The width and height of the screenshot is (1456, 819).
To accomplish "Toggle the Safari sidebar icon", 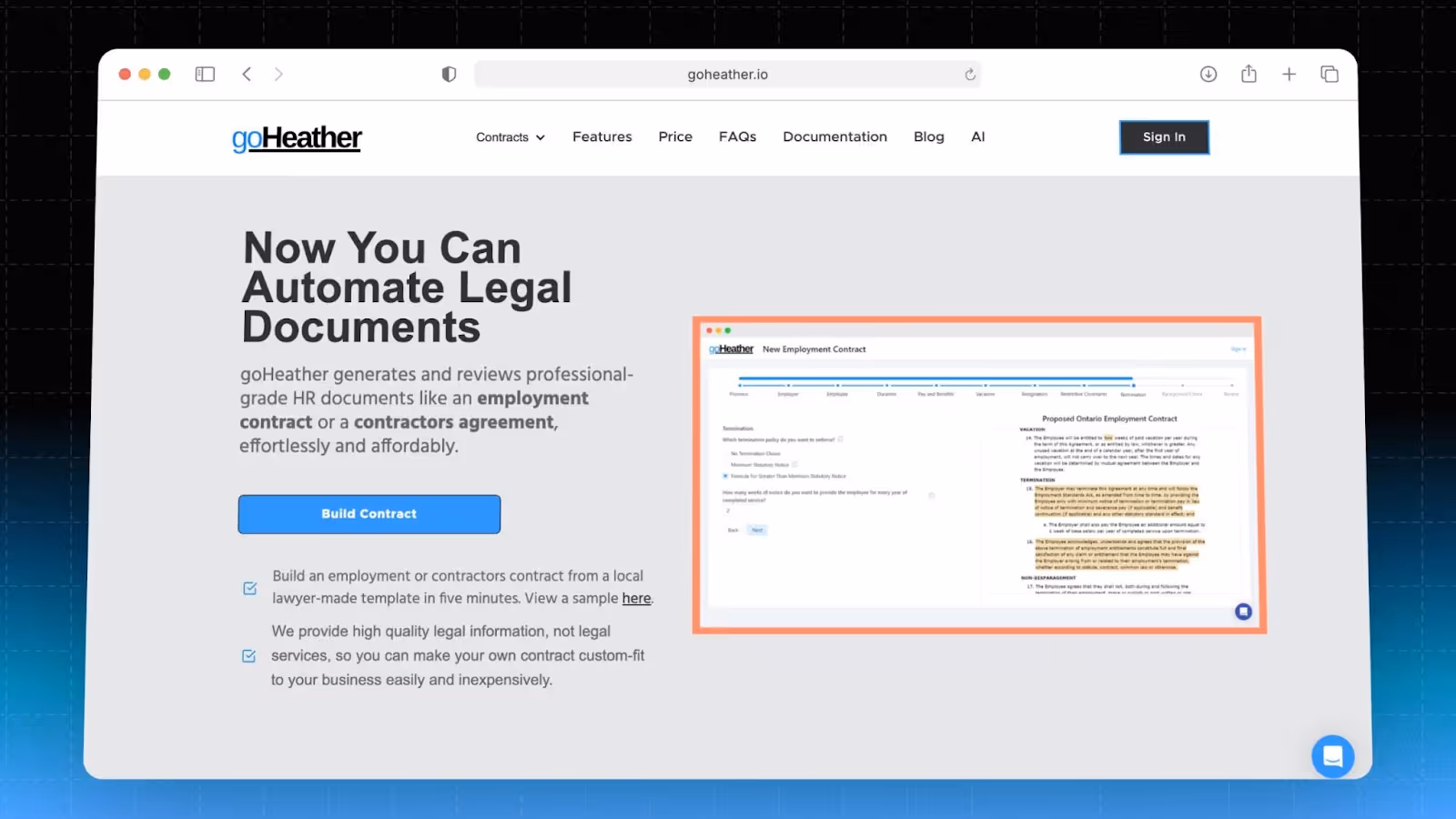I will click(x=205, y=75).
